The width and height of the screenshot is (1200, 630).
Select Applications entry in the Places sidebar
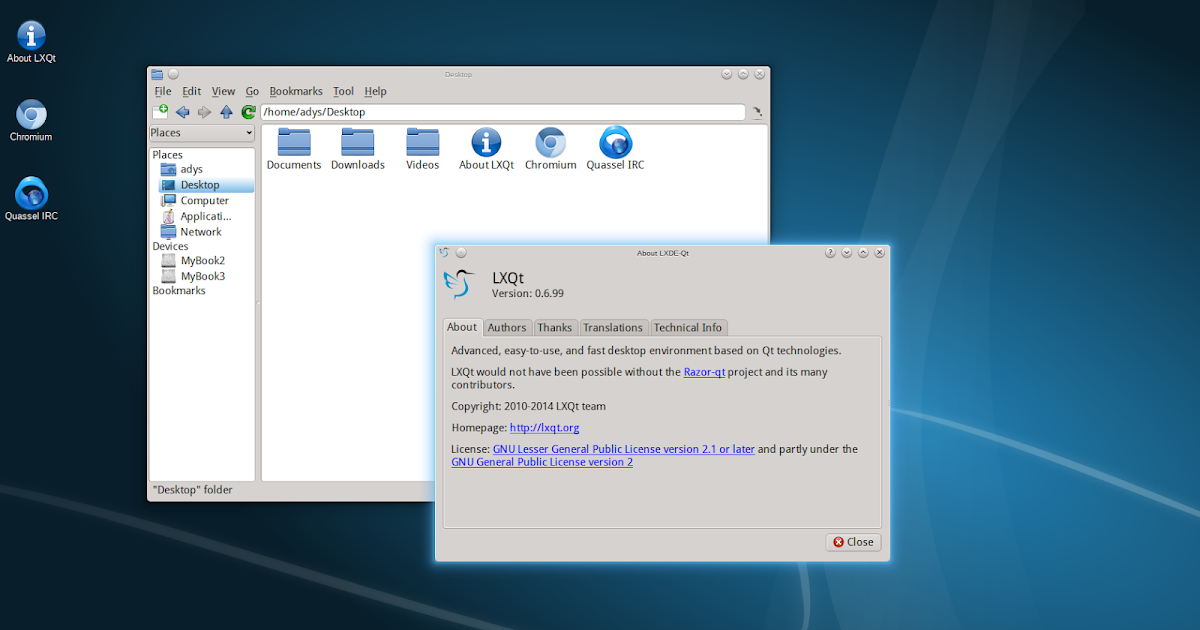[x=205, y=216]
